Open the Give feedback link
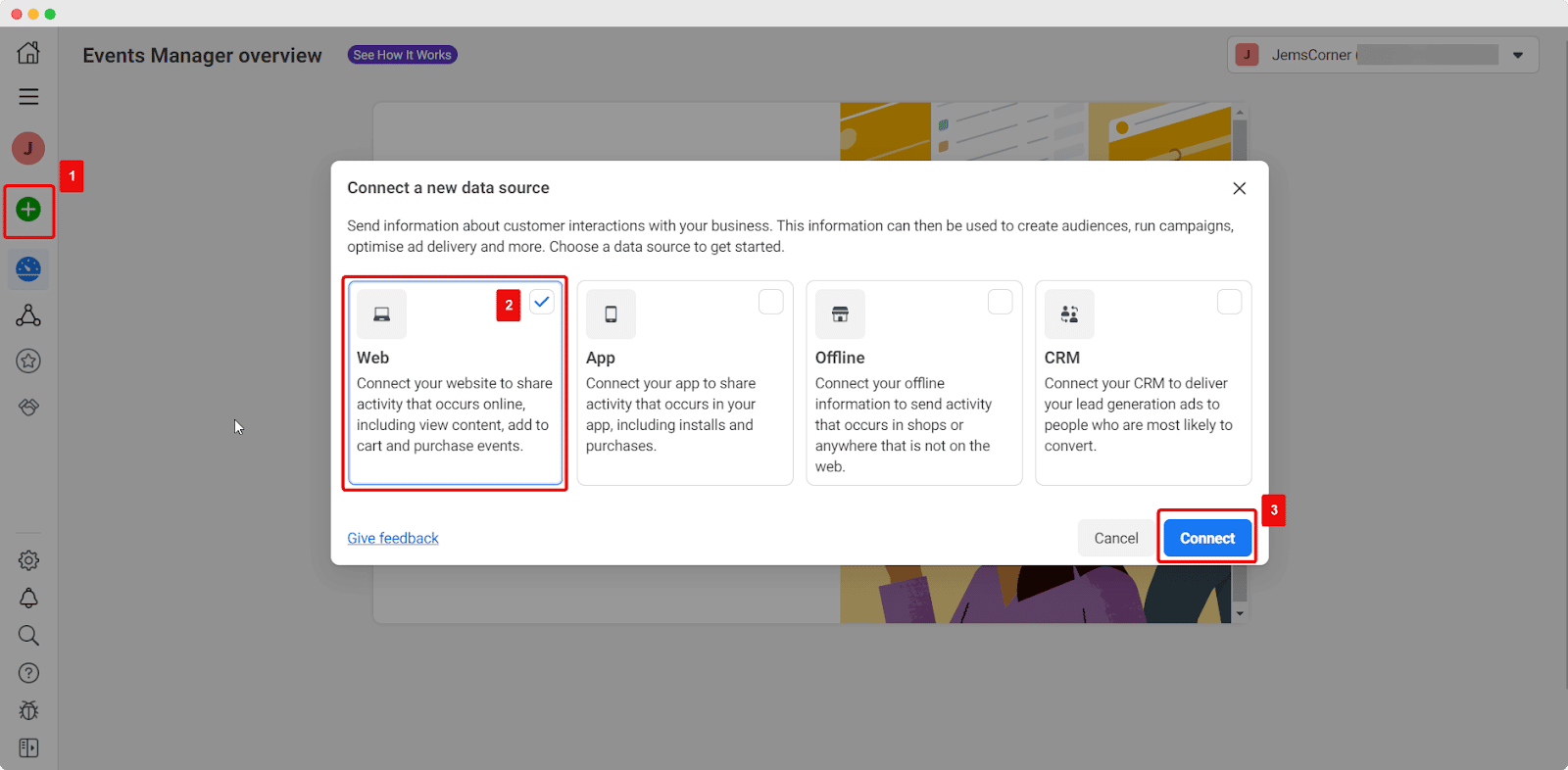1568x770 pixels. click(x=393, y=539)
